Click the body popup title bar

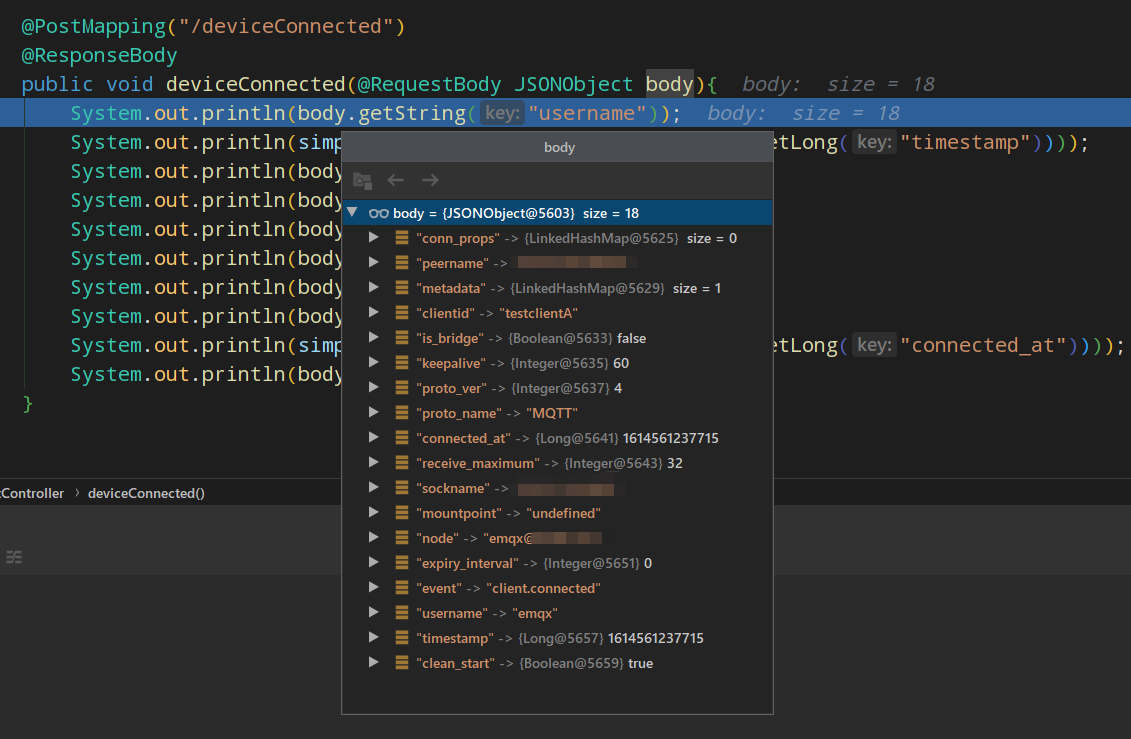point(558,147)
